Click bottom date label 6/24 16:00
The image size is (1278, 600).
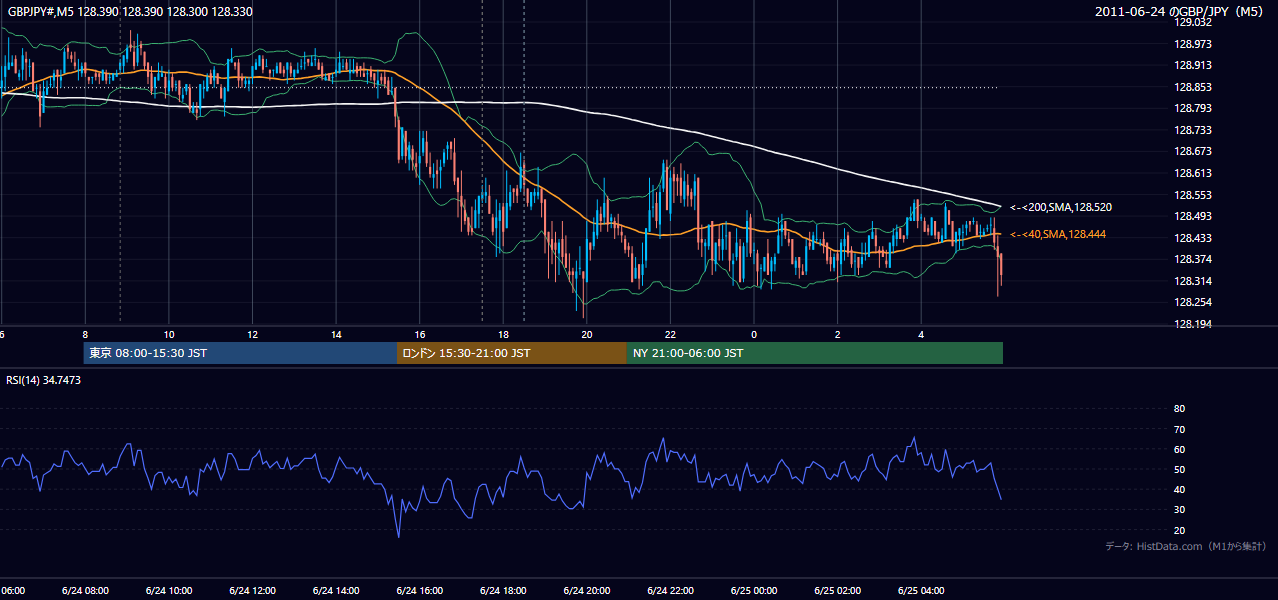(419, 590)
